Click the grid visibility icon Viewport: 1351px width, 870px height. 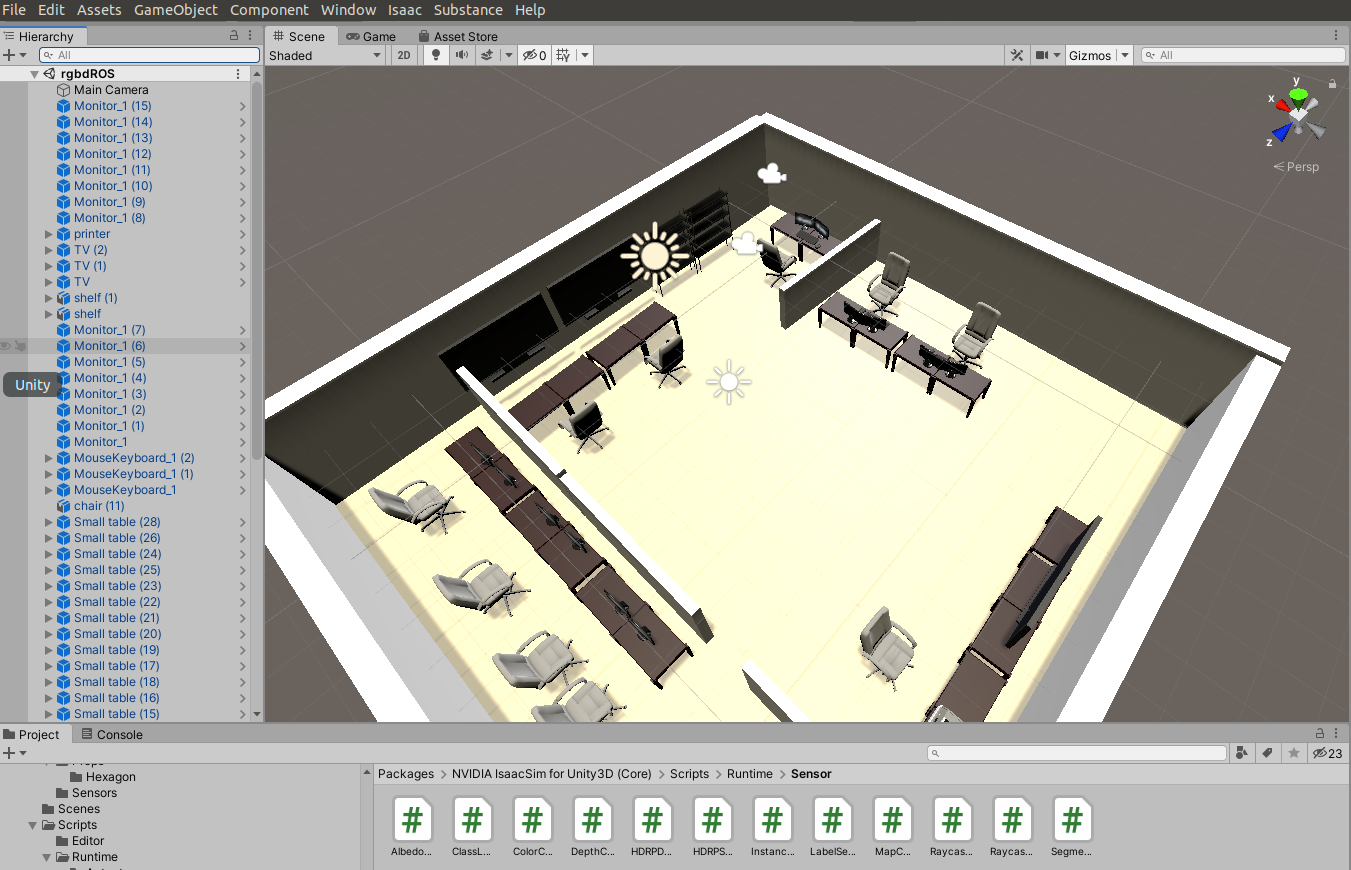click(563, 55)
